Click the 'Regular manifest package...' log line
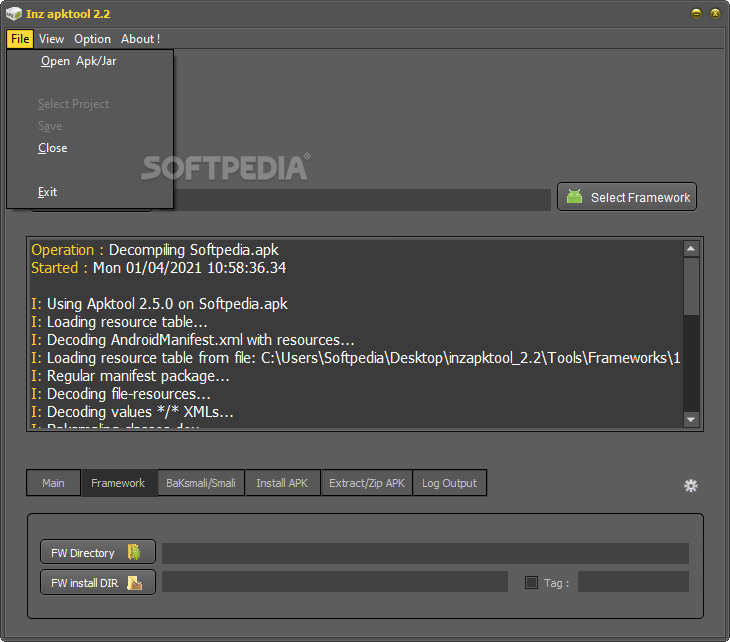Viewport: 730px width, 642px height. point(130,376)
